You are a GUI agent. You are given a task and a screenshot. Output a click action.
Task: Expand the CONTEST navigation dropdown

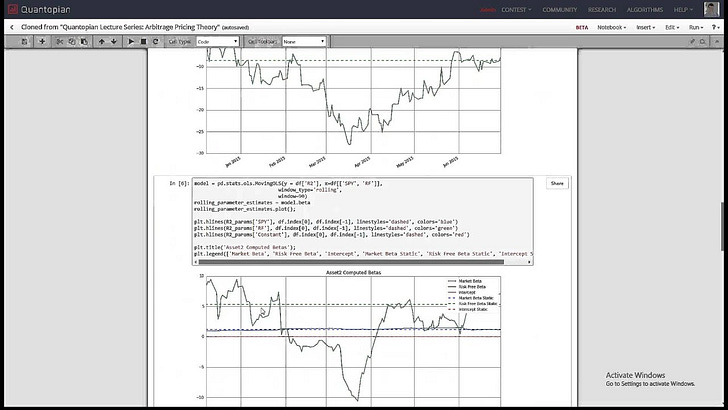click(x=516, y=9)
